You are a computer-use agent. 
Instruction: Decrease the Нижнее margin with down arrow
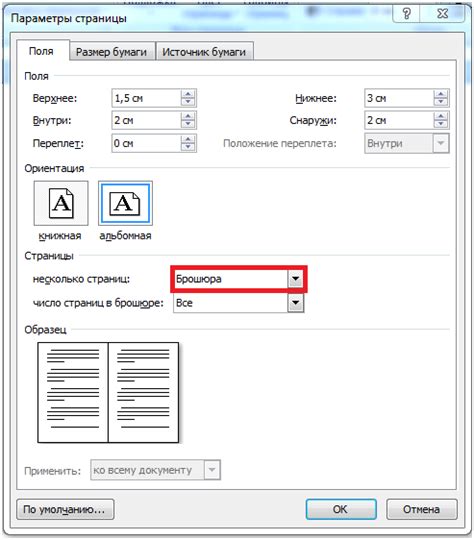point(441,102)
